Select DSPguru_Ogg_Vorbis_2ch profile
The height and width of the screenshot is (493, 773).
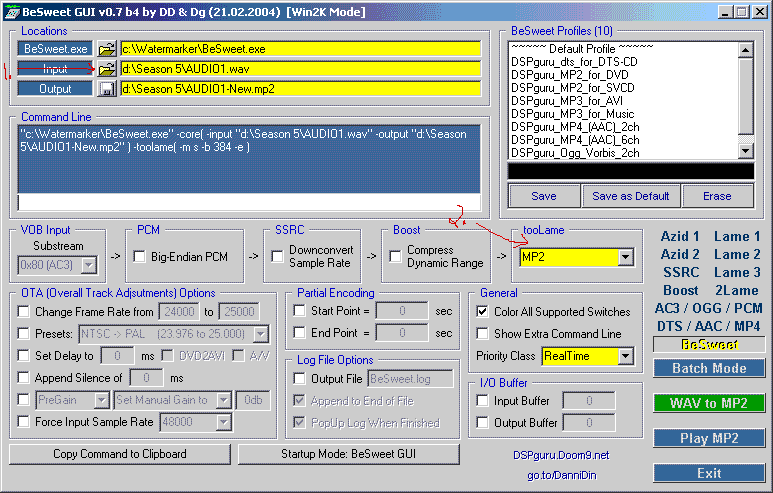[575, 153]
